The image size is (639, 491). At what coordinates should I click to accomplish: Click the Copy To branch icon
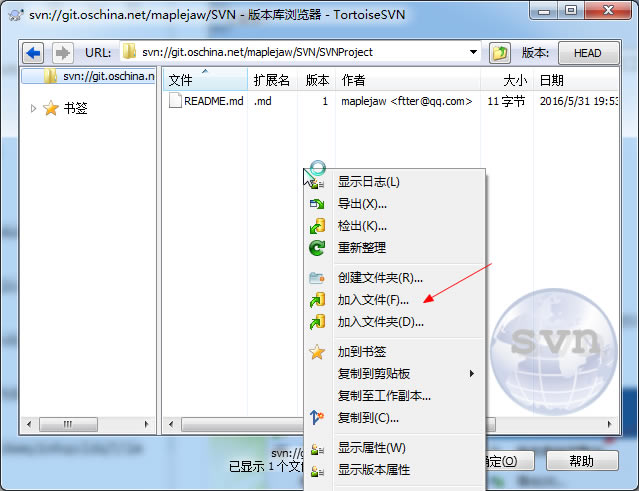coord(317,418)
